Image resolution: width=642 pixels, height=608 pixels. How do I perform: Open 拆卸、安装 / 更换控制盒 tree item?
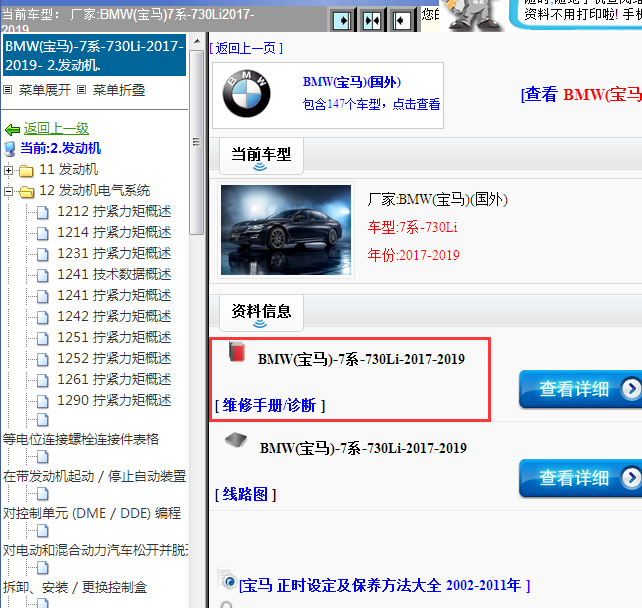[75, 587]
